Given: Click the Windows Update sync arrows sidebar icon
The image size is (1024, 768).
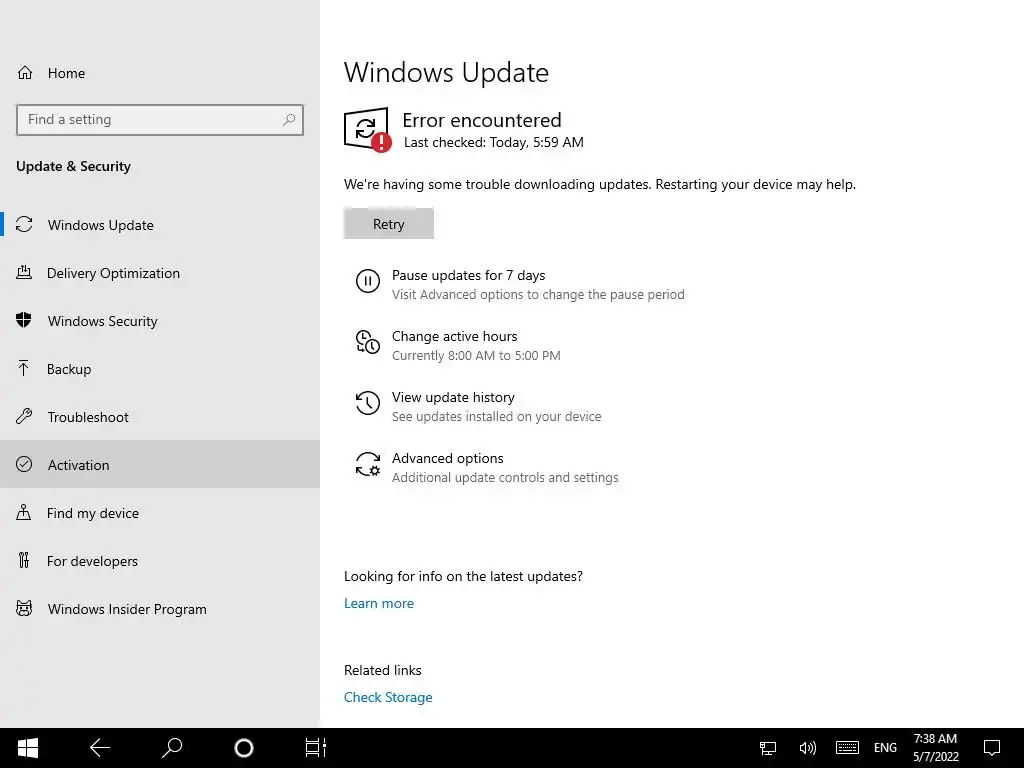Looking at the screenshot, I should [x=24, y=225].
